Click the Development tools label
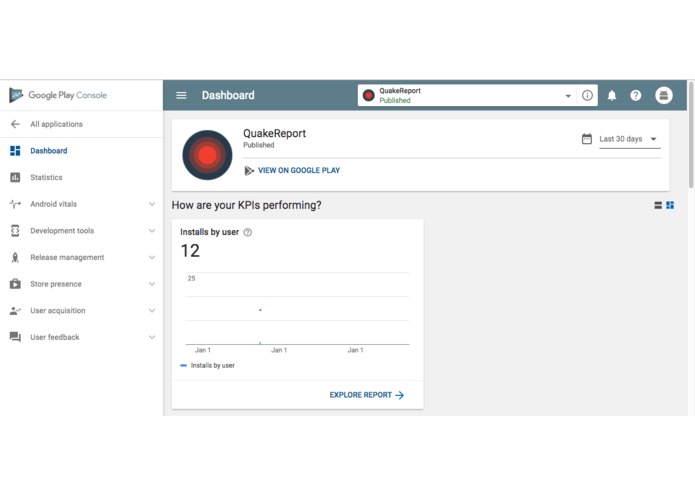This screenshot has width=695, height=494. click(62, 230)
